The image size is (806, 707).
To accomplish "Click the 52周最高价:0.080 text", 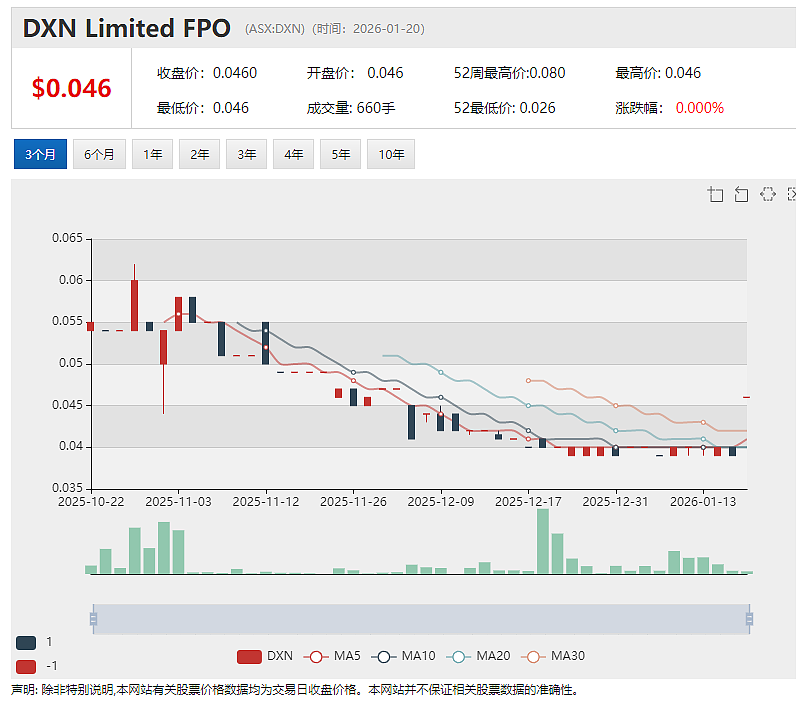I will point(509,73).
